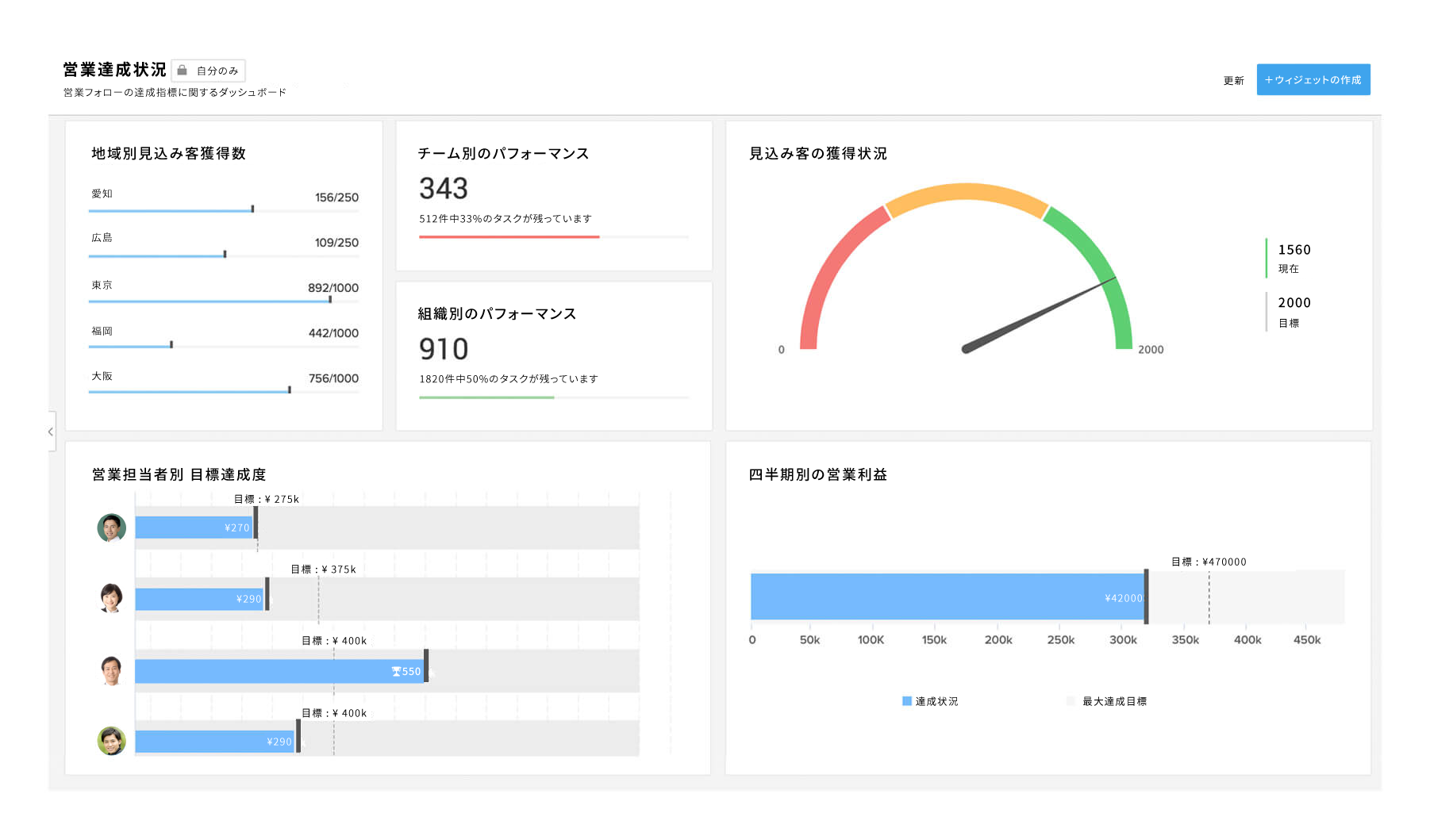Click the 東京 892/1000 progress bar
Viewport: 1430px width, 840px height.
(x=210, y=301)
